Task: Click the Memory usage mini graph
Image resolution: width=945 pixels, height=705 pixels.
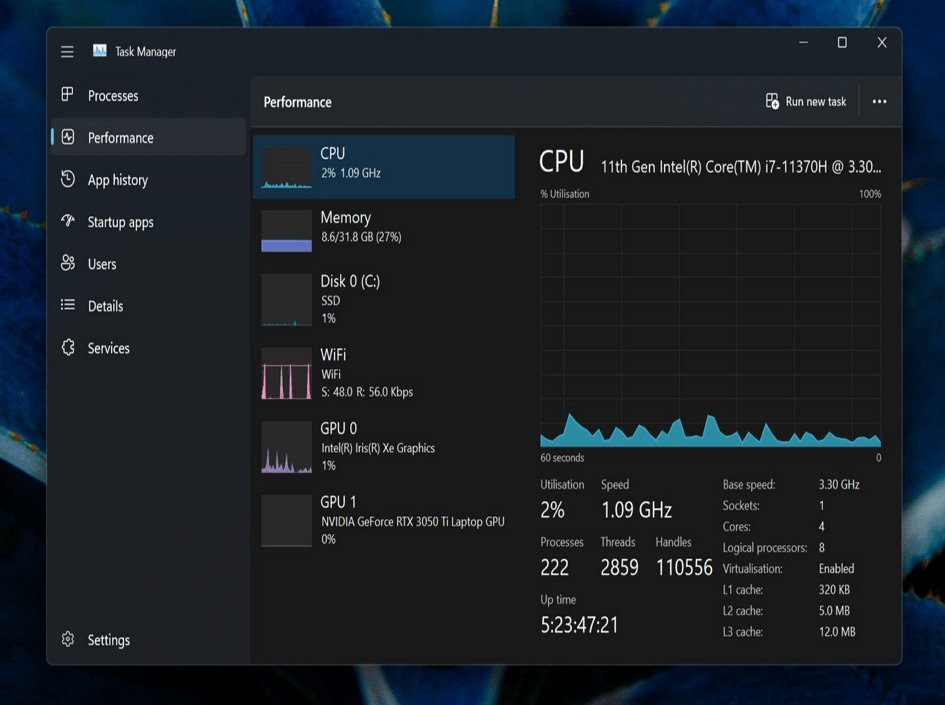Action: pos(286,231)
